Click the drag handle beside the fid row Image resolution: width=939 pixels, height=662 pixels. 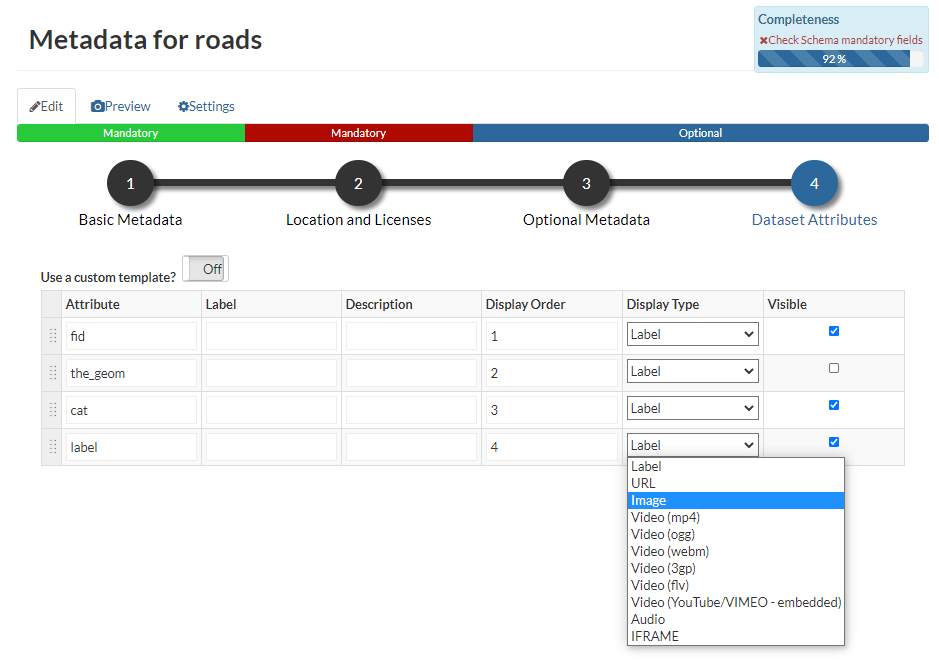(x=50, y=335)
